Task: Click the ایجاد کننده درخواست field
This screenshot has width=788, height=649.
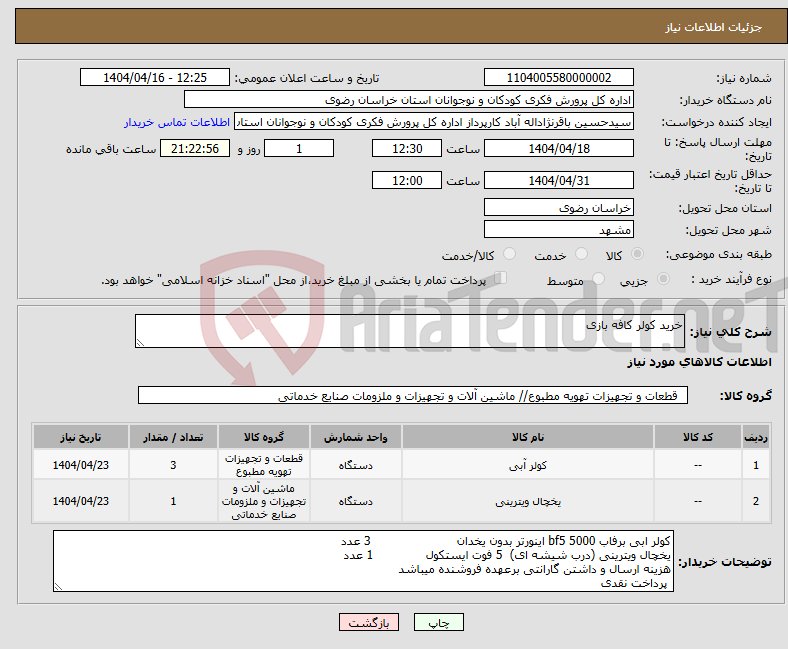Action: [x=434, y=122]
